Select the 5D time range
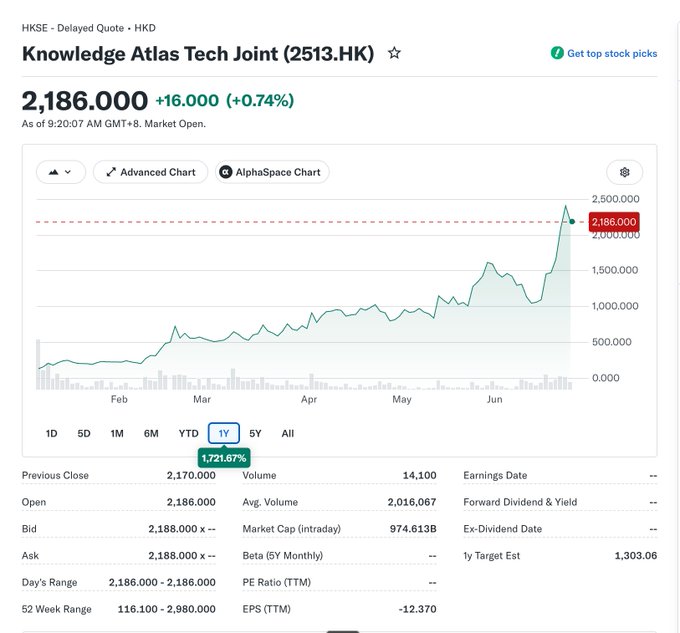 [84, 433]
